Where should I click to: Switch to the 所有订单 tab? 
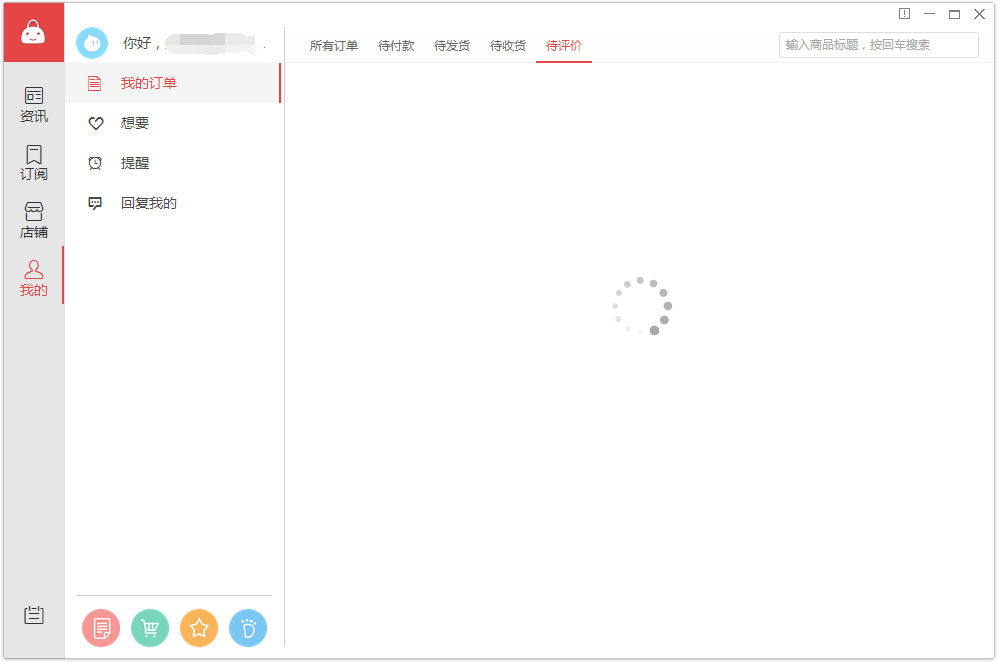(334, 46)
